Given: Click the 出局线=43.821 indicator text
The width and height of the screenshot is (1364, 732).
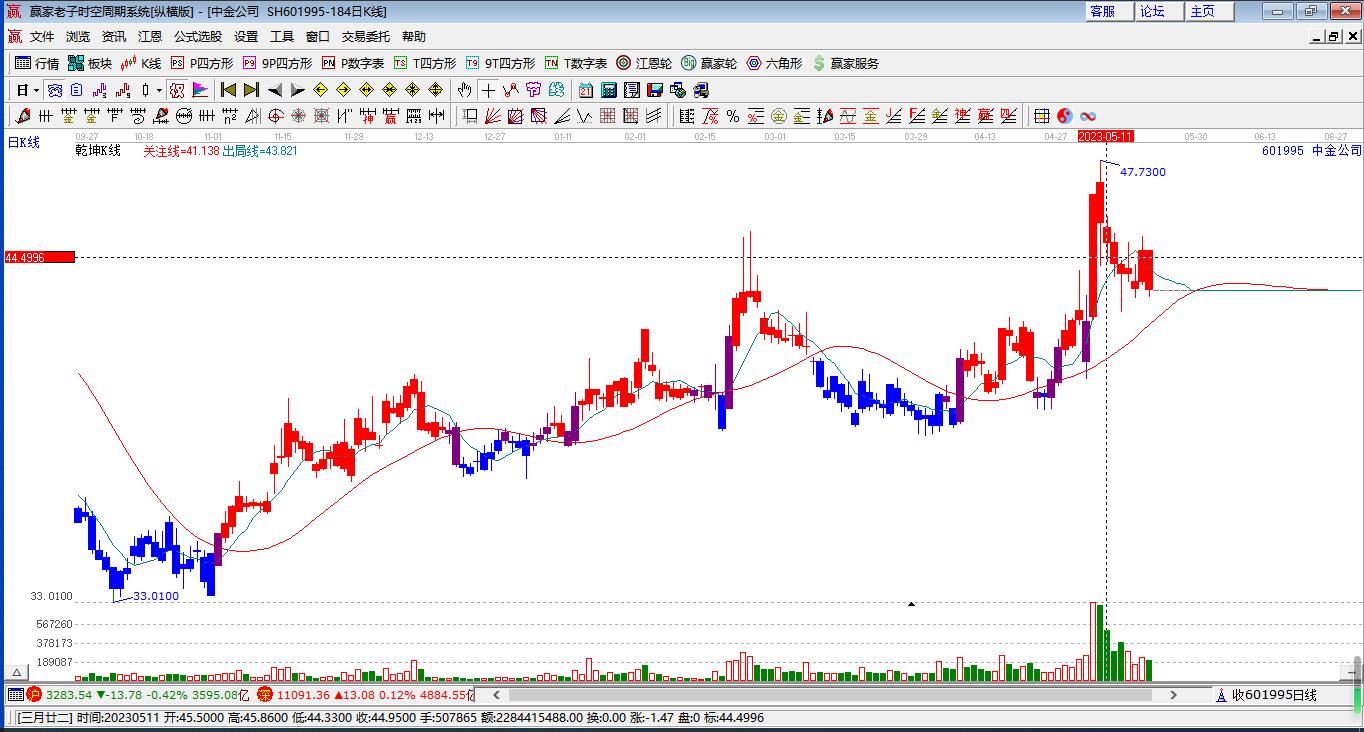Looking at the screenshot, I should point(259,151).
